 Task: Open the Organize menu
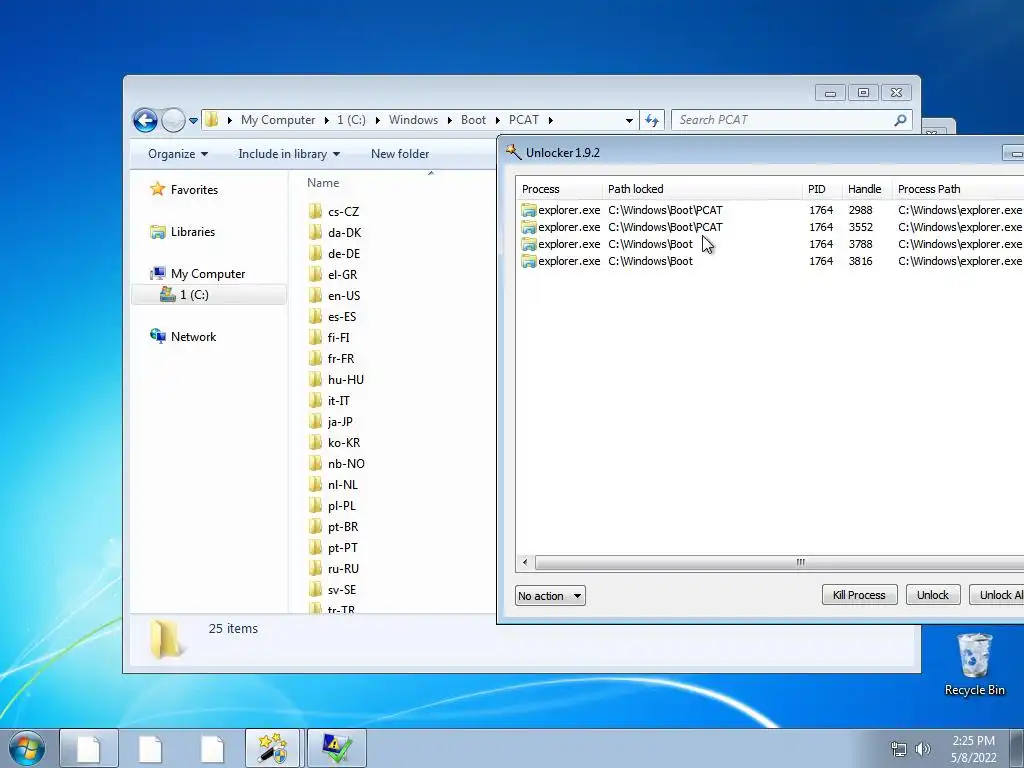pos(178,154)
